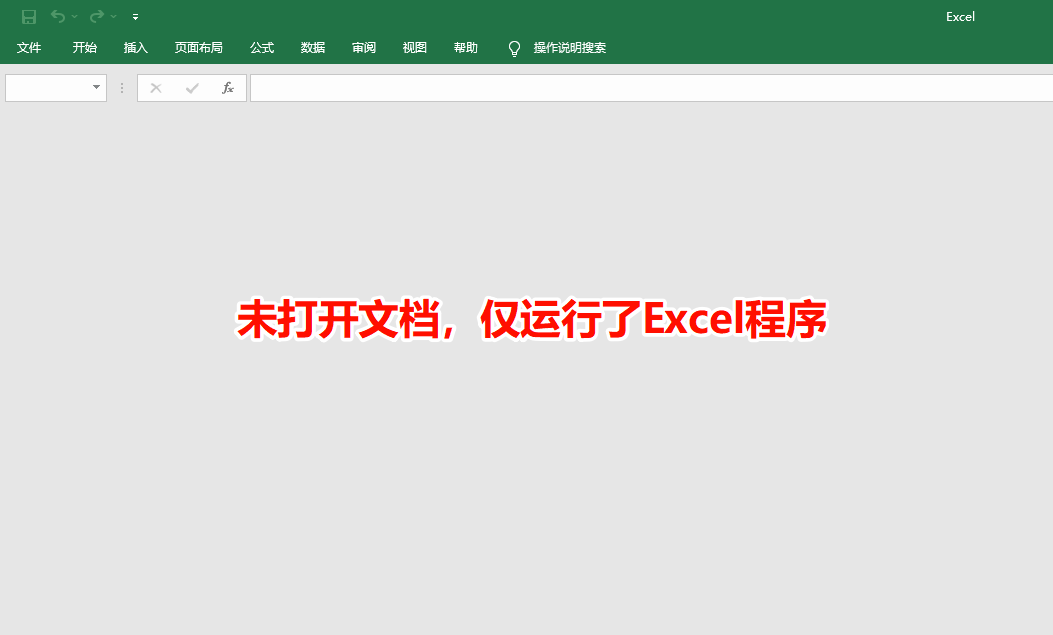
Task: Click the Insert Function fx icon
Action: point(228,88)
